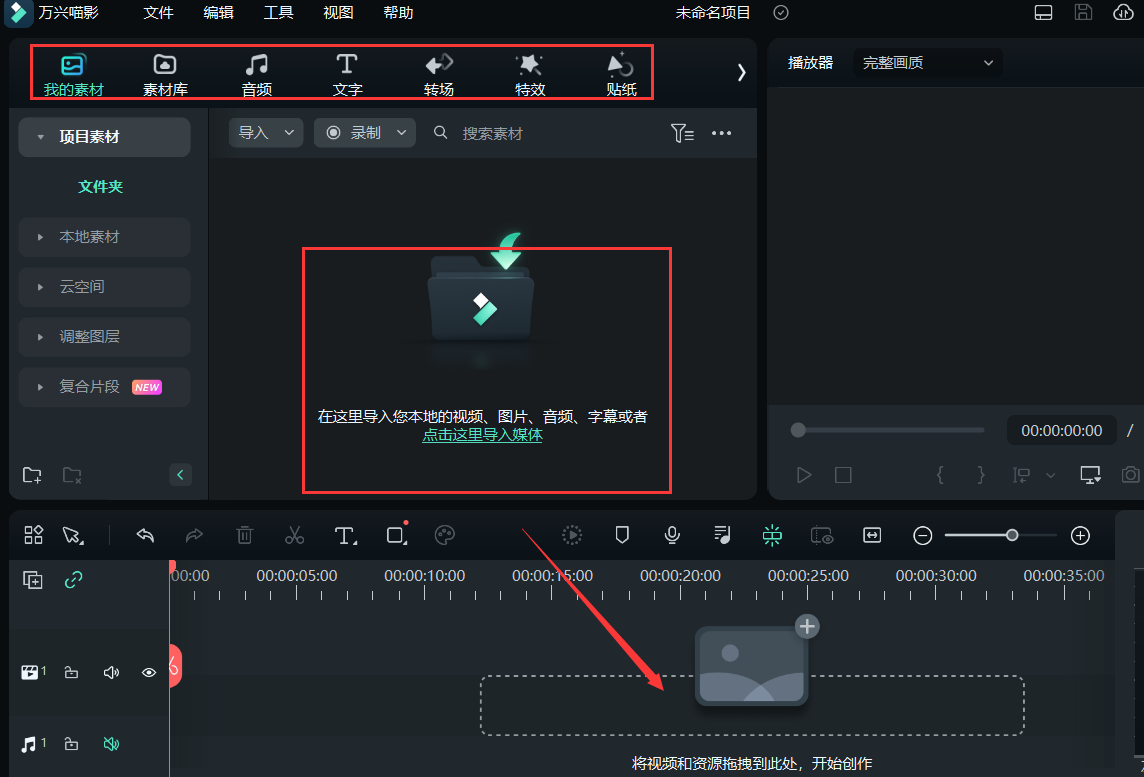The width and height of the screenshot is (1144, 777).
Task: Click the 00:00:00:00 timecode field
Action: 1061,430
